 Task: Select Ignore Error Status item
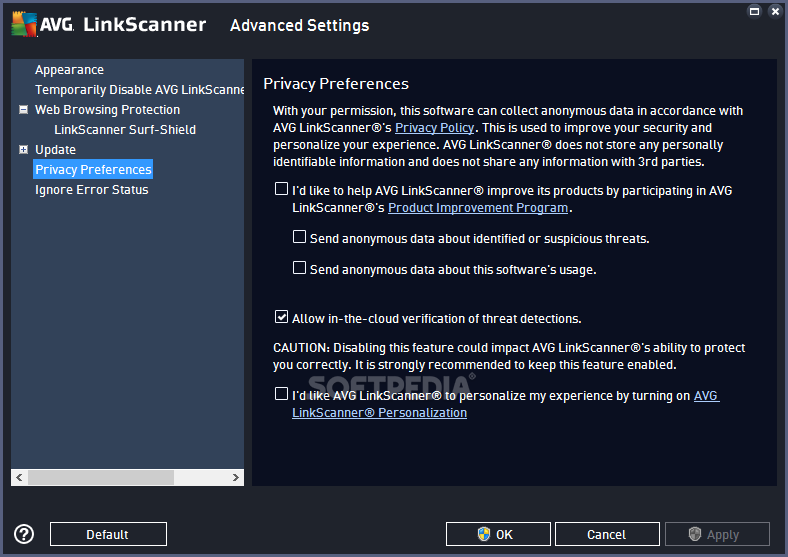pos(91,190)
